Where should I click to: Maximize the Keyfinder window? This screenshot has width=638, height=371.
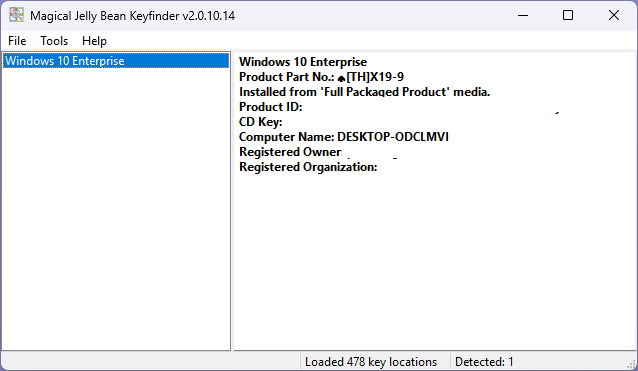pyautogui.click(x=568, y=15)
